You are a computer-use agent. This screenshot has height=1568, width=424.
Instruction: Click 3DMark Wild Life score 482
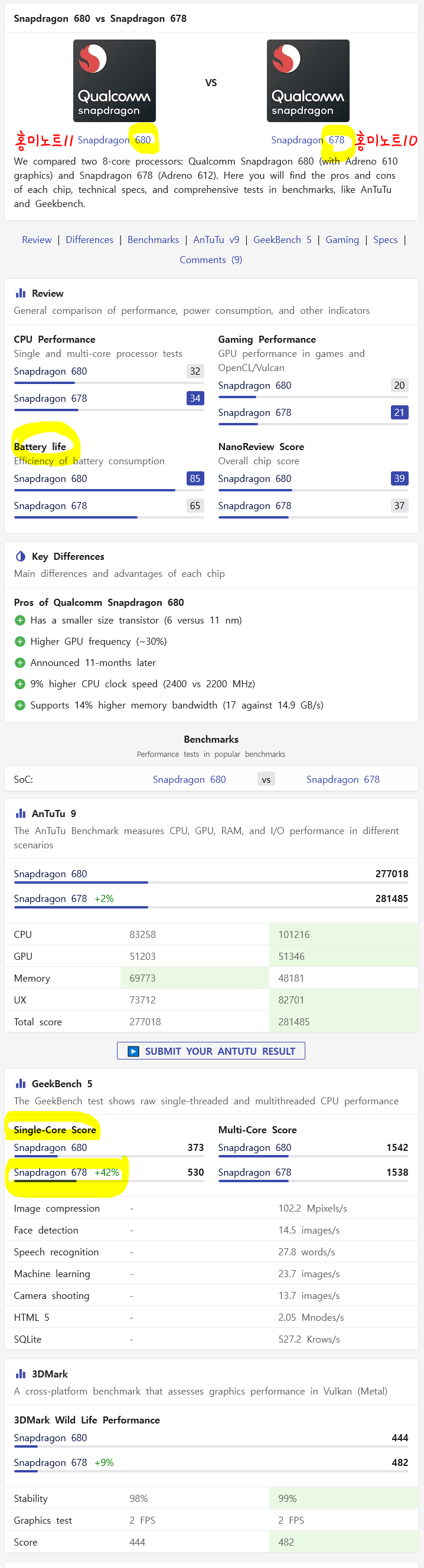point(400,1464)
